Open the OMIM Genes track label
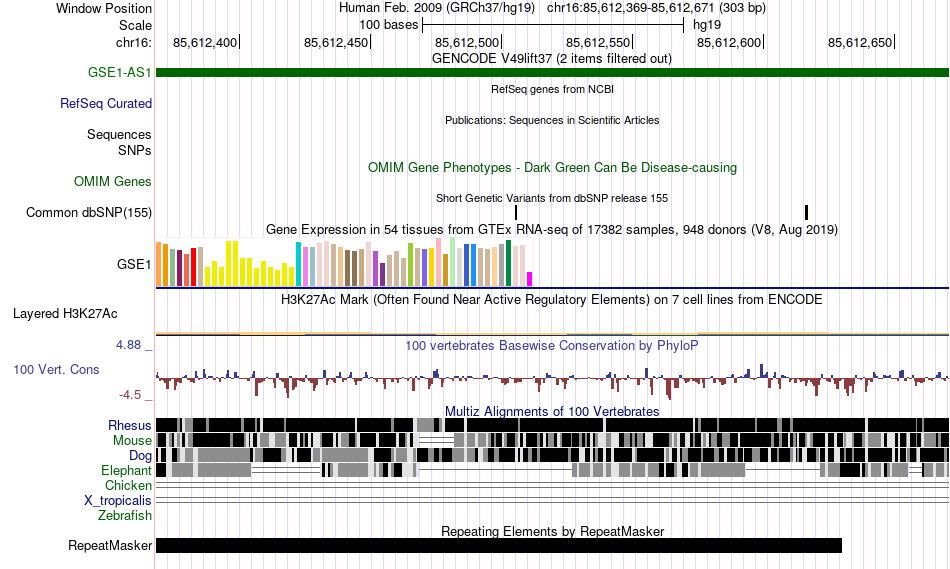The height and width of the screenshot is (569, 950). [x=113, y=181]
